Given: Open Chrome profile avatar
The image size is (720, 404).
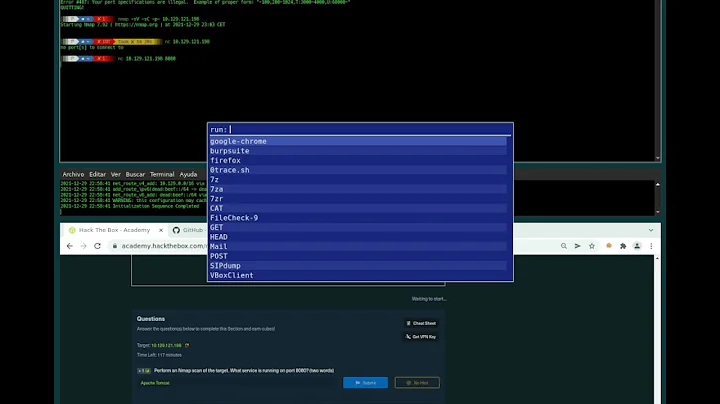Looking at the screenshot, I should click(637, 246).
